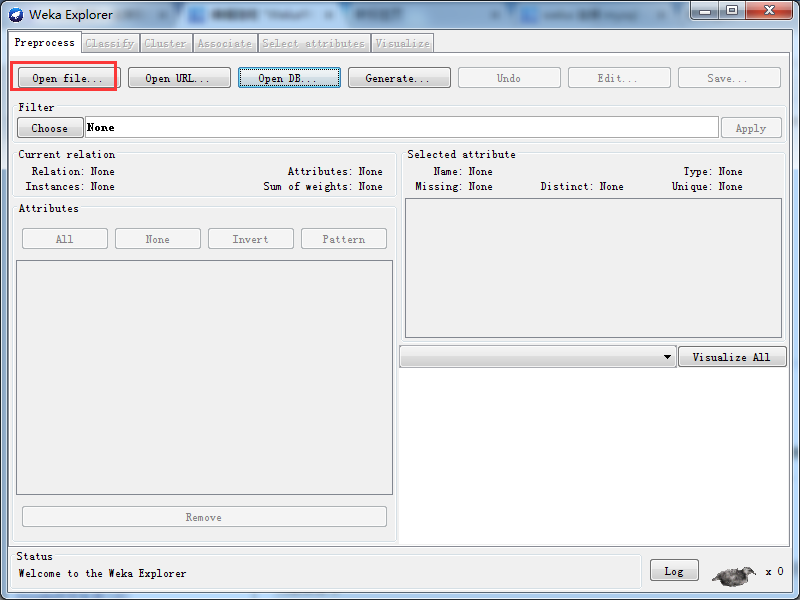Close the Weka Explorer window
The width and height of the screenshot is (800, 600).
point(769,11)
